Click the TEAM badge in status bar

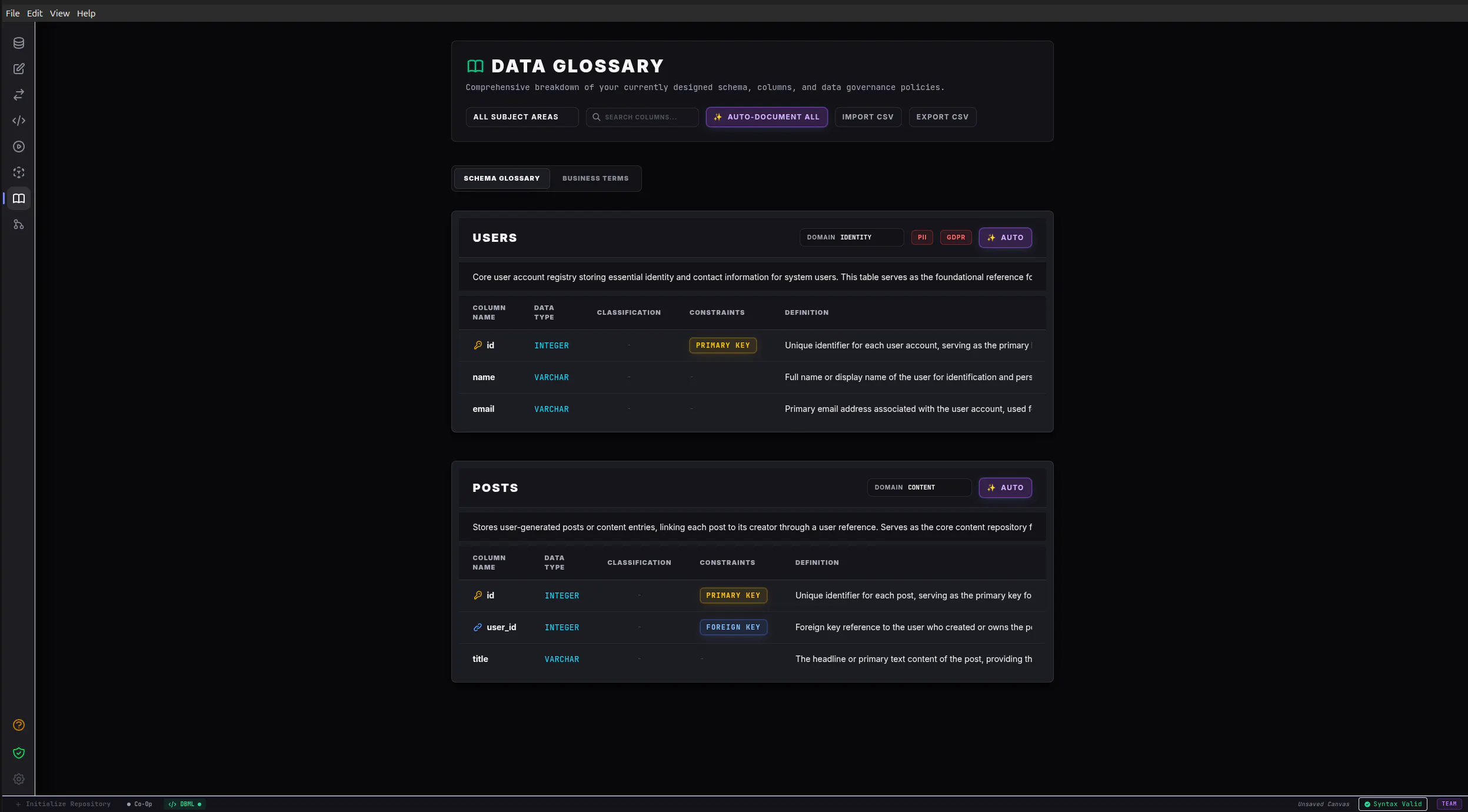point(1449,804)
